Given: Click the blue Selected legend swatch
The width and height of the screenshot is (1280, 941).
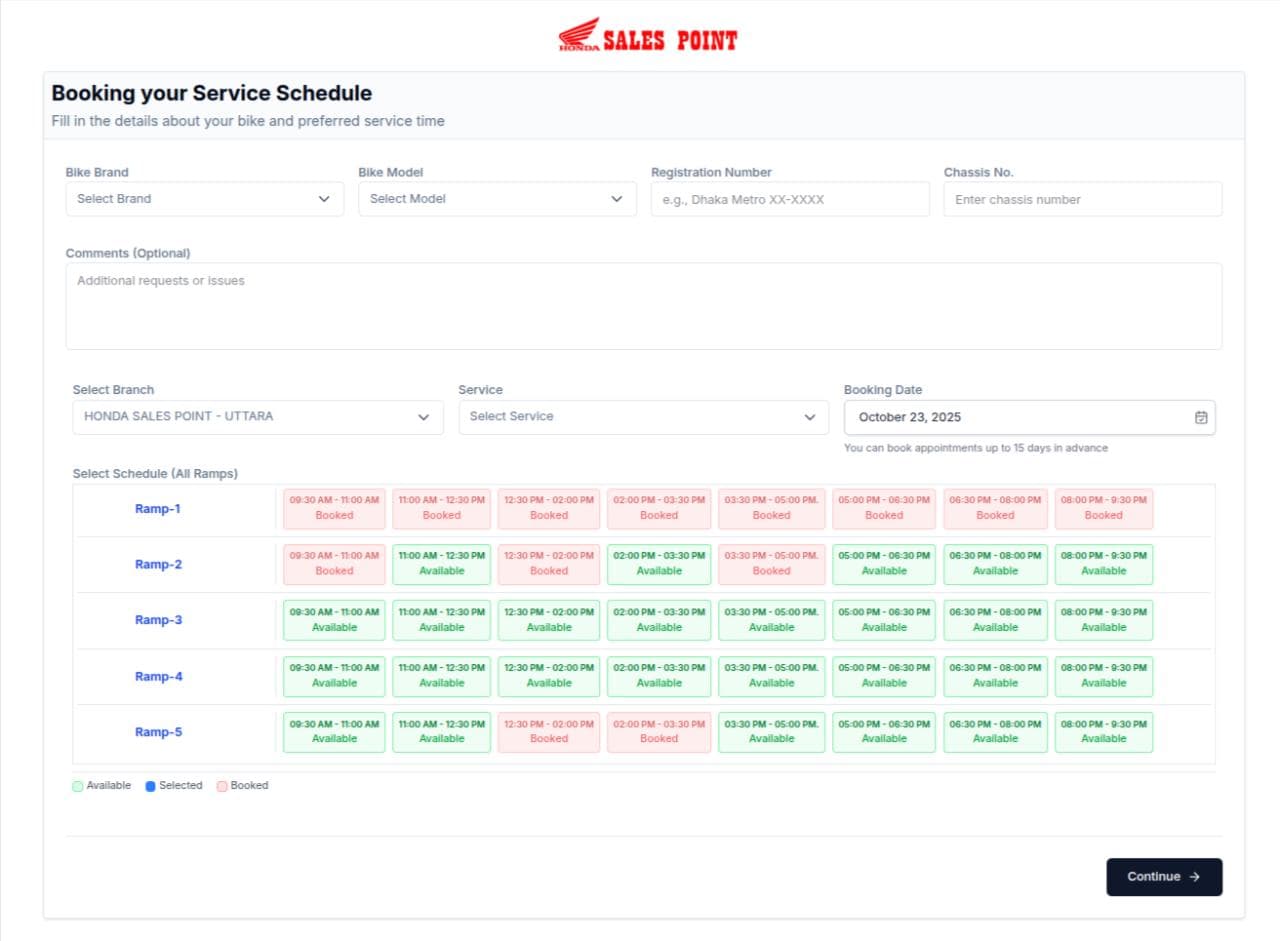Looking at the screenshot, I should [x=150, y=786].
